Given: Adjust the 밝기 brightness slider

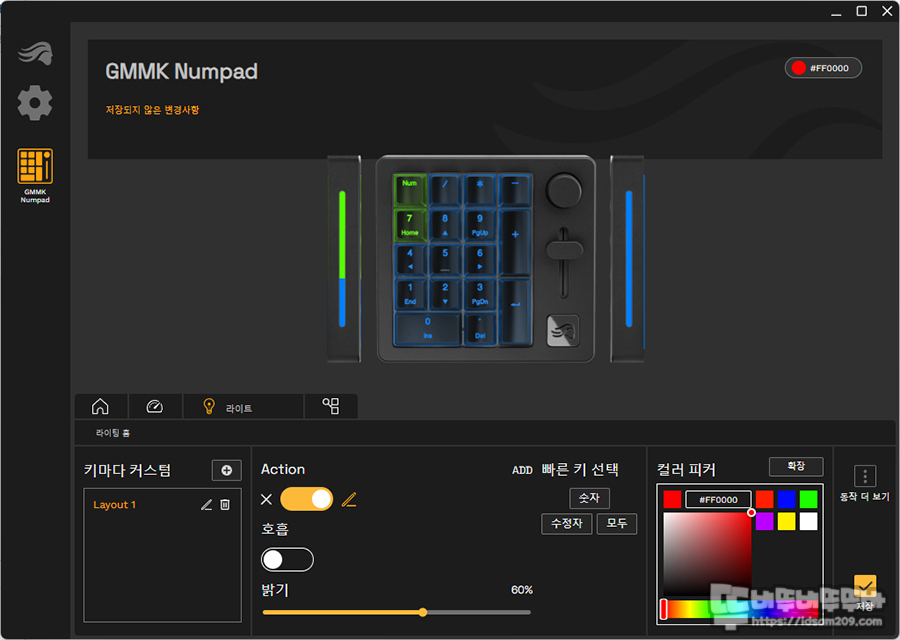Looking at the screenshot, I should point(397,612).
